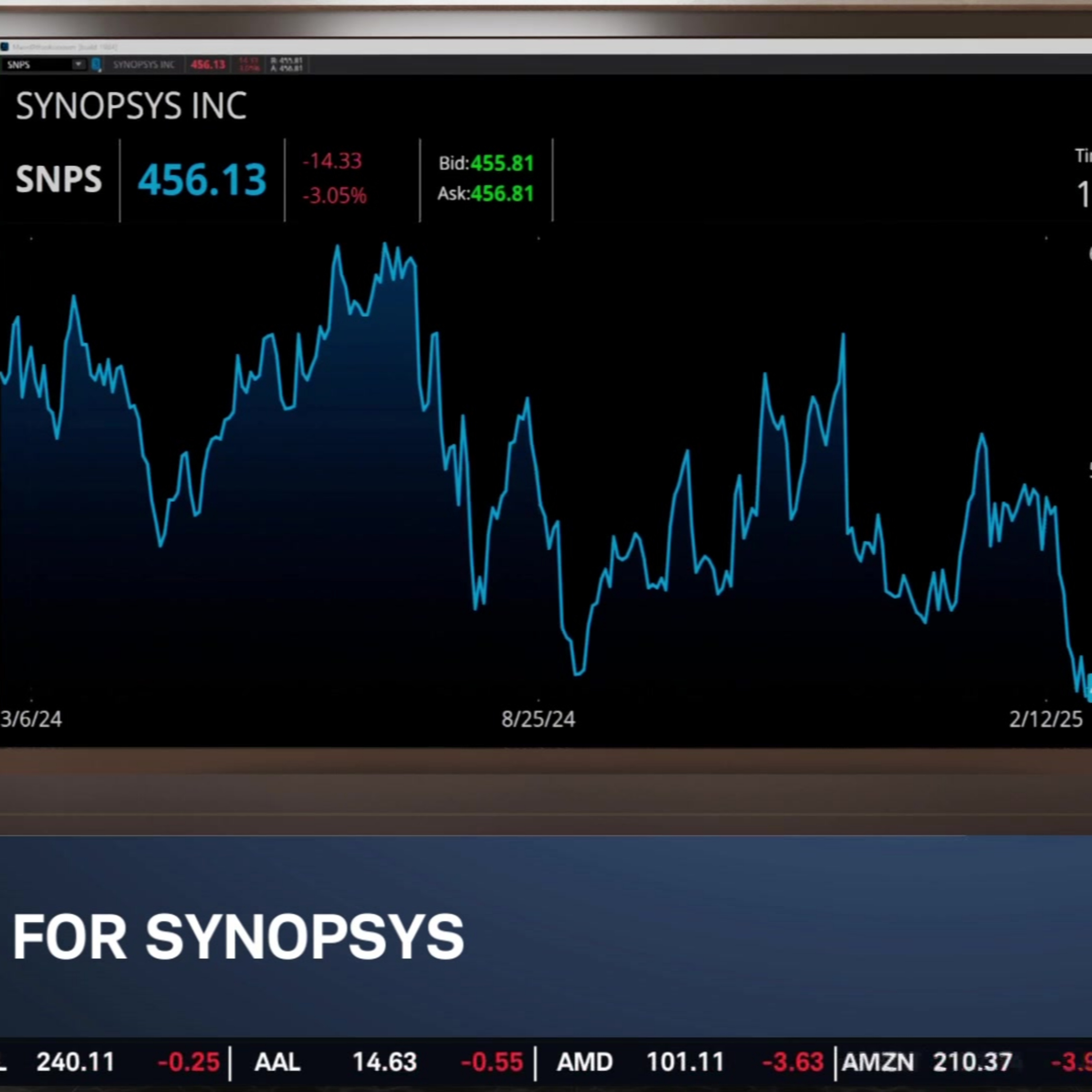Click the -14.33 net change value
Viewport: 1092px width, 1092px height.
[332, 161]
